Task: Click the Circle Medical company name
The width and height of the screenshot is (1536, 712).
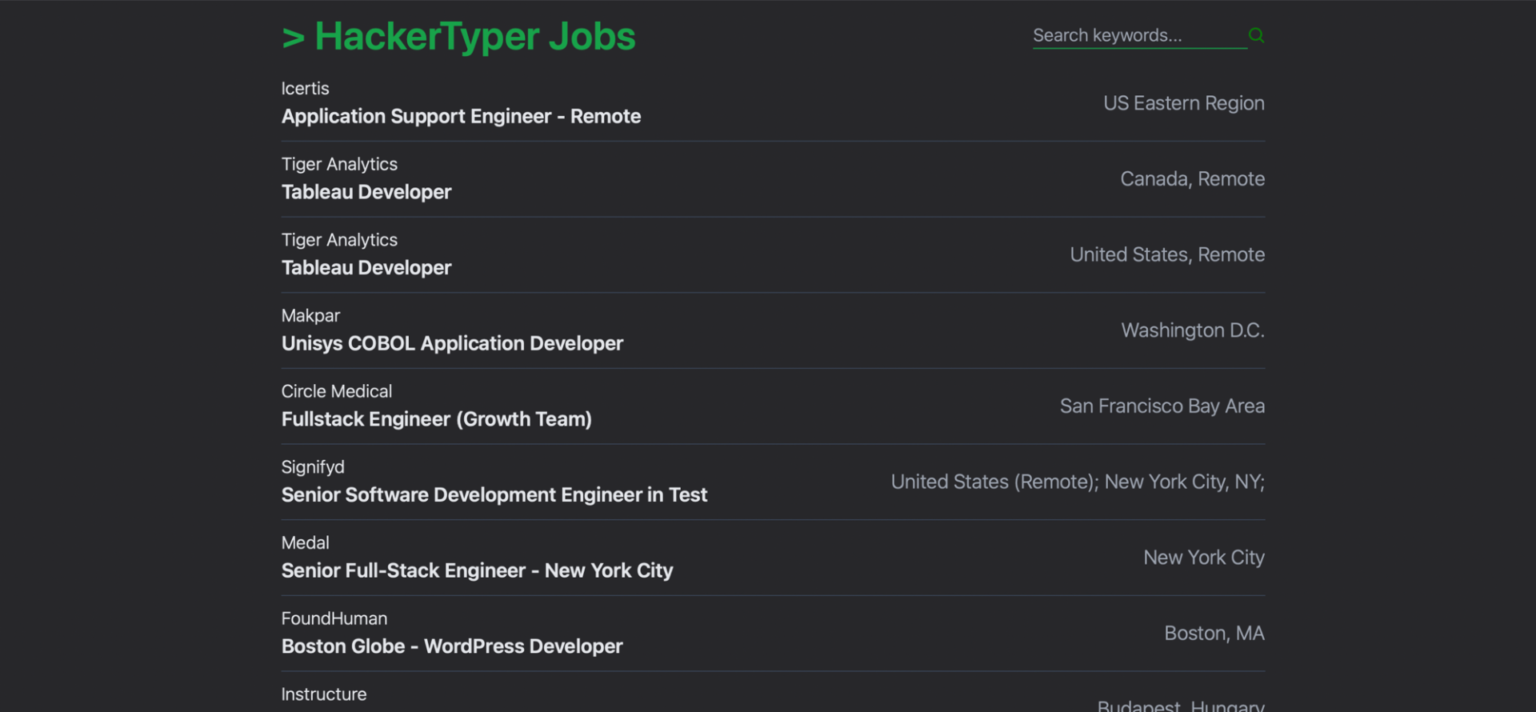Action: (x=336, y=392)
